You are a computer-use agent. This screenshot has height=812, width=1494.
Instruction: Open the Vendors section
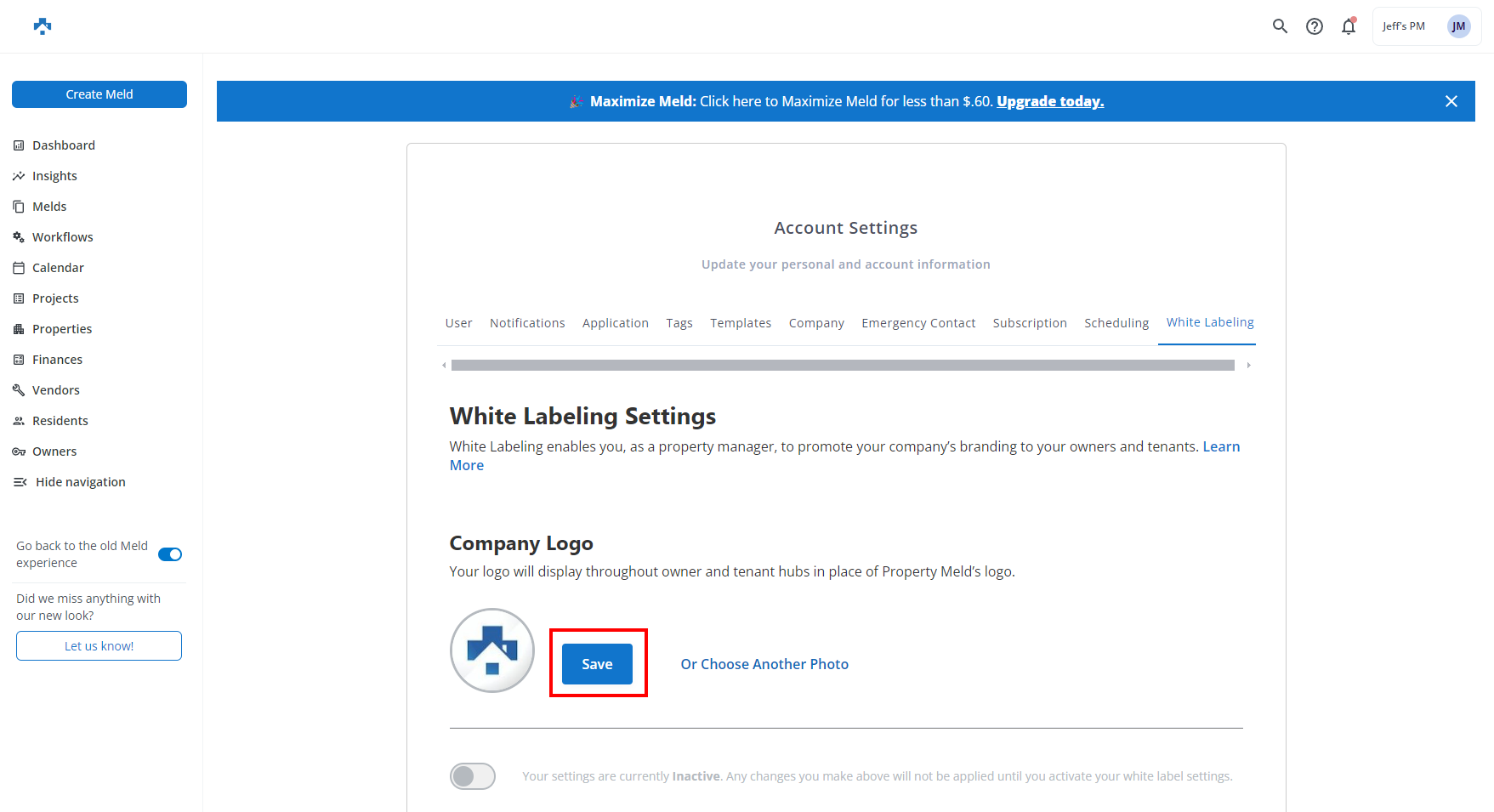tap(55, 389)
